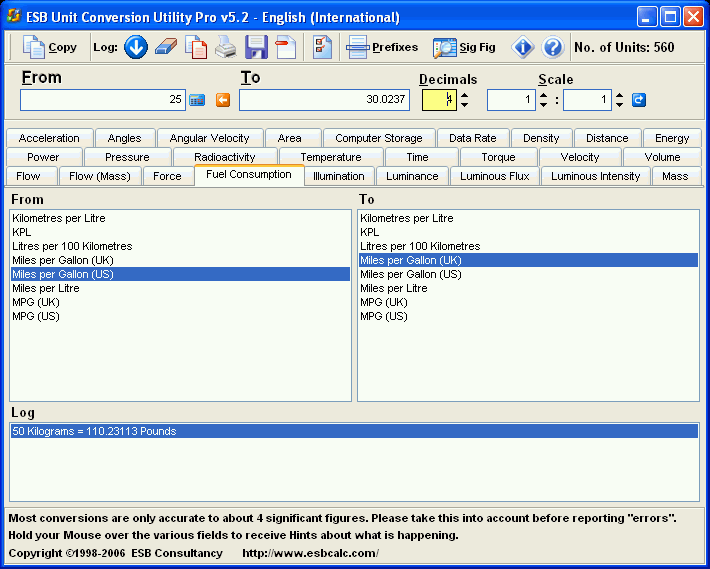Viewport: 710px width, 569px height.
Task: Open the Sig Fig toolbar button
Action: (464, 47)
